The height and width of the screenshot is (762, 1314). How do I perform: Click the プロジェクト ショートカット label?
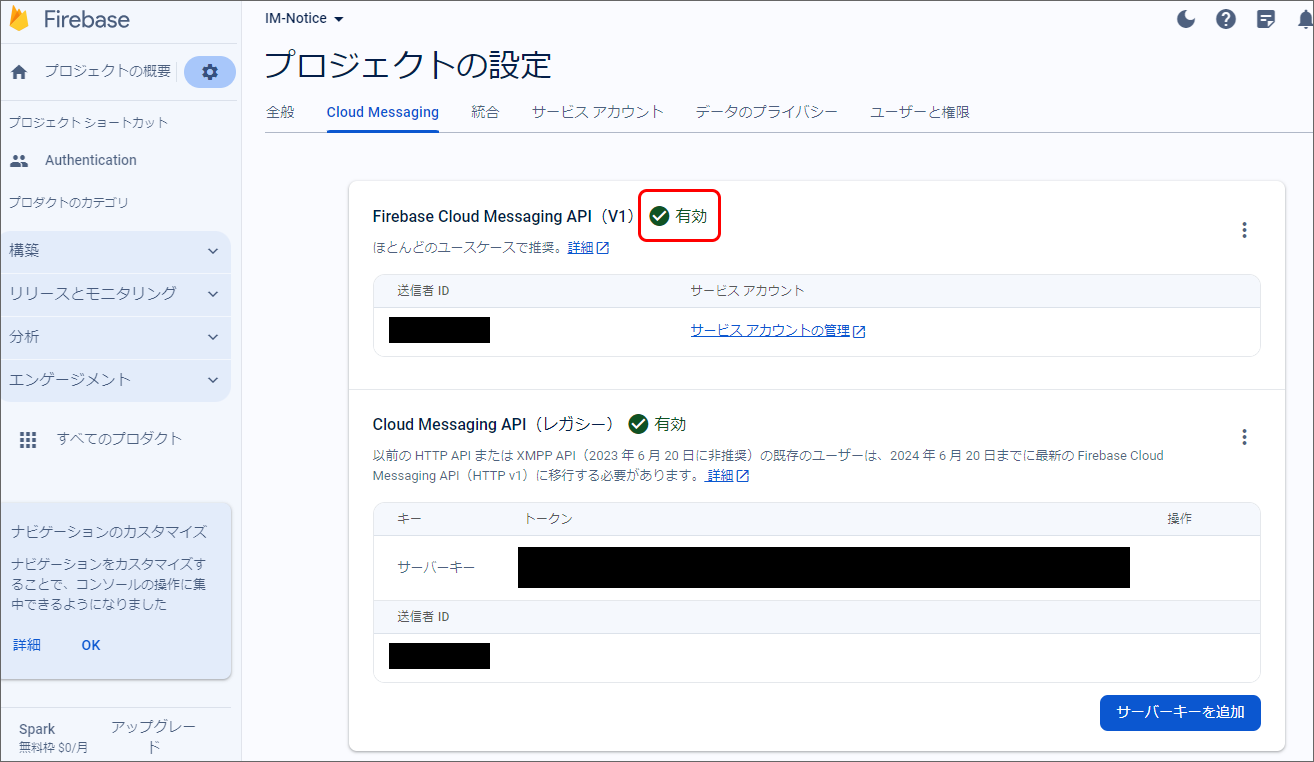tap(89, 123)
